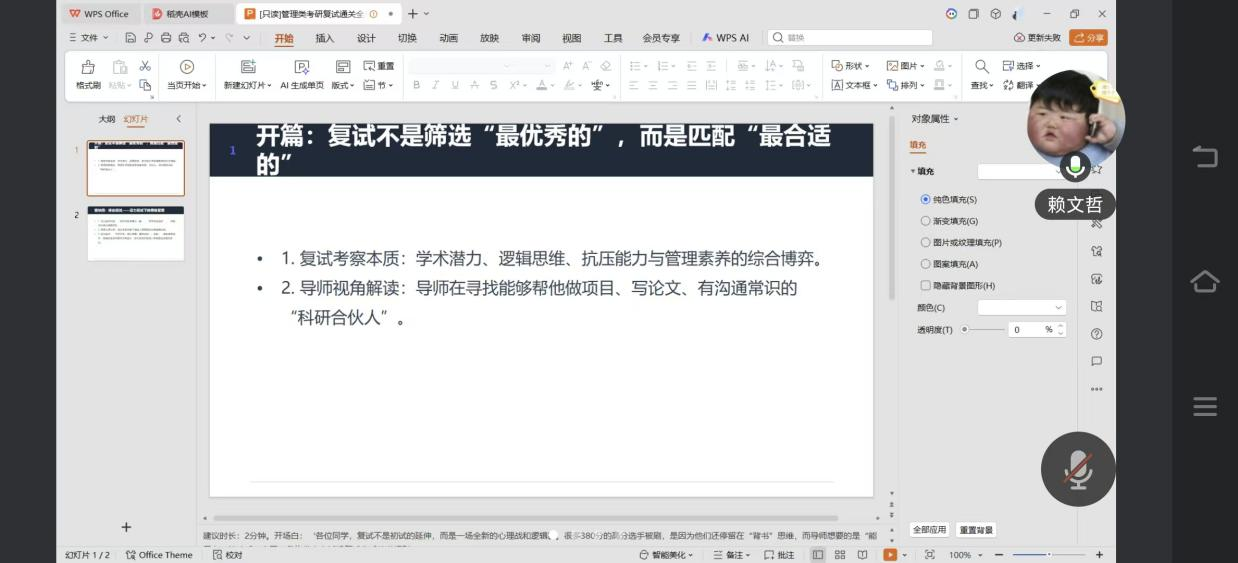Open the 颜色(C) color dropdown
This screenshot has width=1238, height=563.
coord(1021,308)
